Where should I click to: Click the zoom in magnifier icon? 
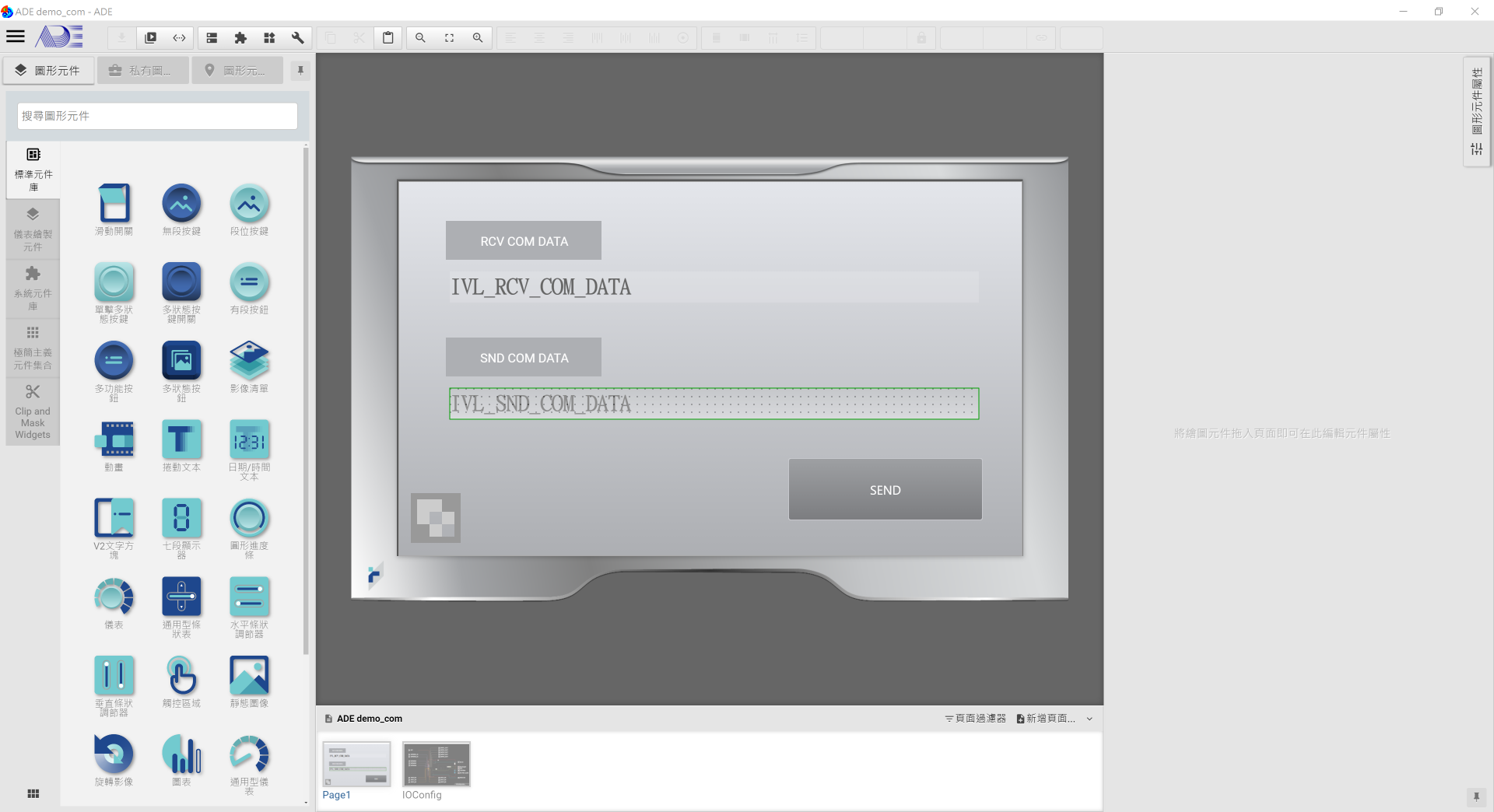pyautogui.click(x=478, y=37)
